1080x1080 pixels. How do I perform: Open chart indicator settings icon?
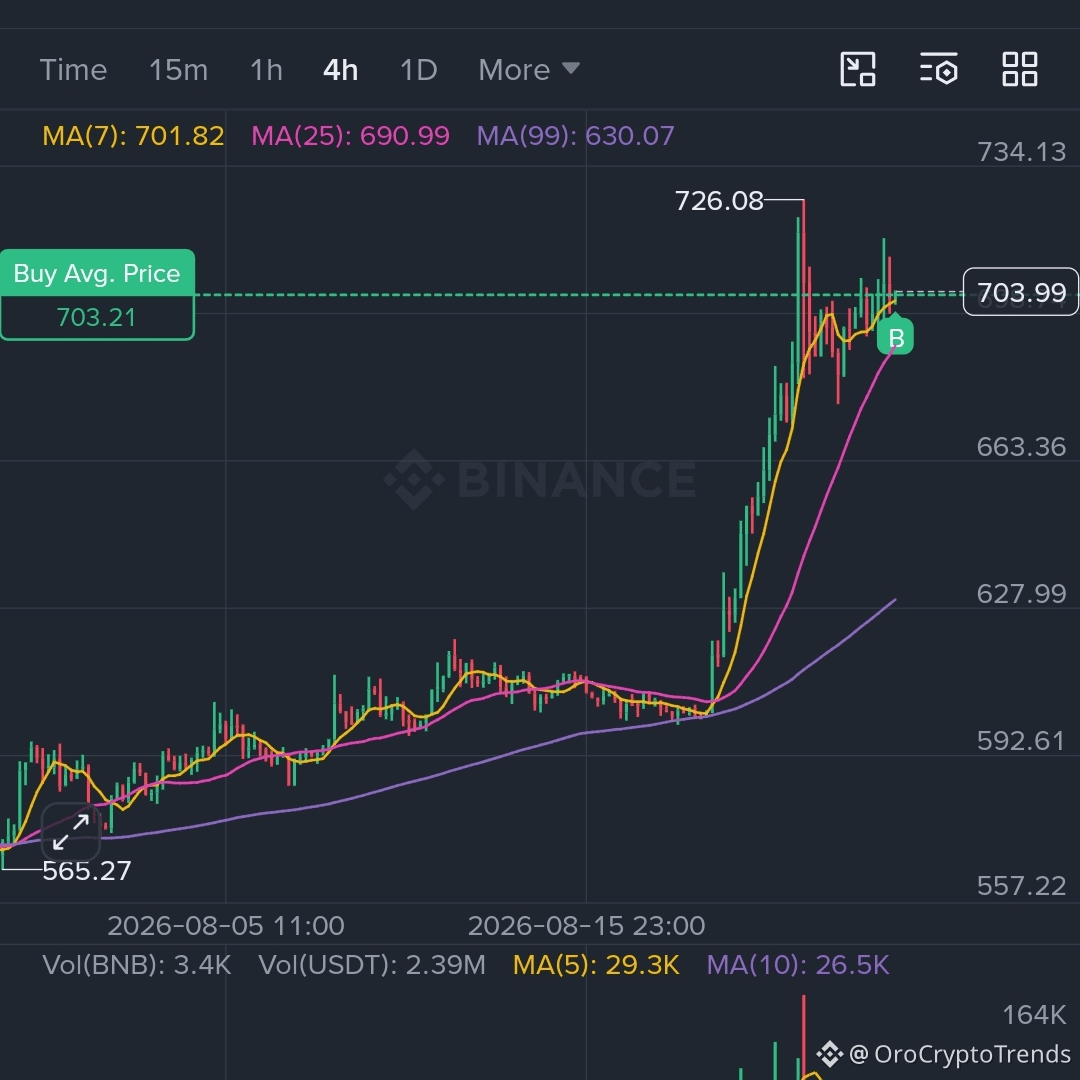pos(939,70)
